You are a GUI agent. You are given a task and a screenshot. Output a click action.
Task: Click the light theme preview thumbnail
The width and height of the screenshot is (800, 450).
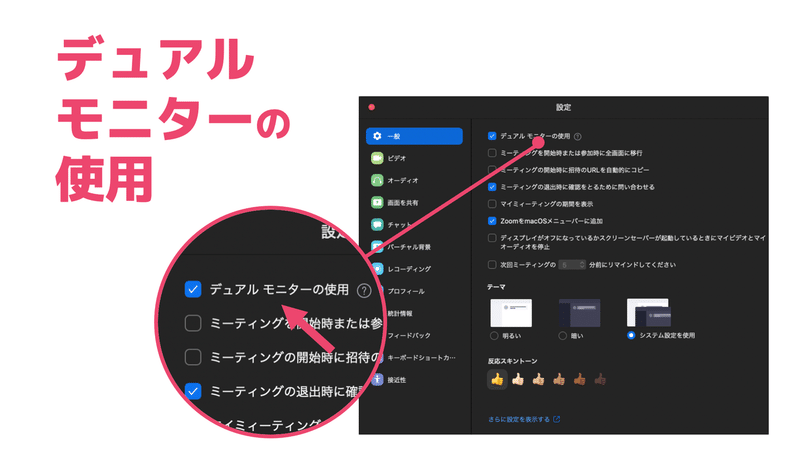(x=511, y=313)
